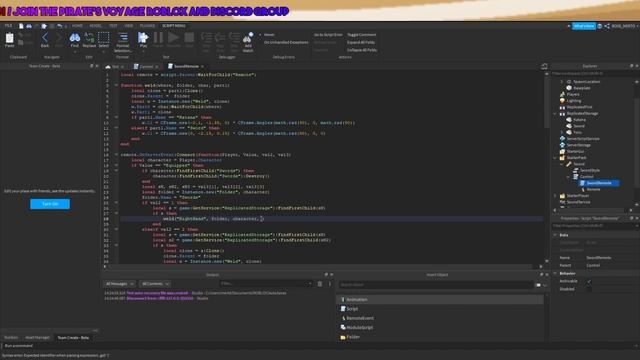Switch to the HOME ribbon tab
The width and height of the screenshot is (640, 360).
(x=77, y=26)
